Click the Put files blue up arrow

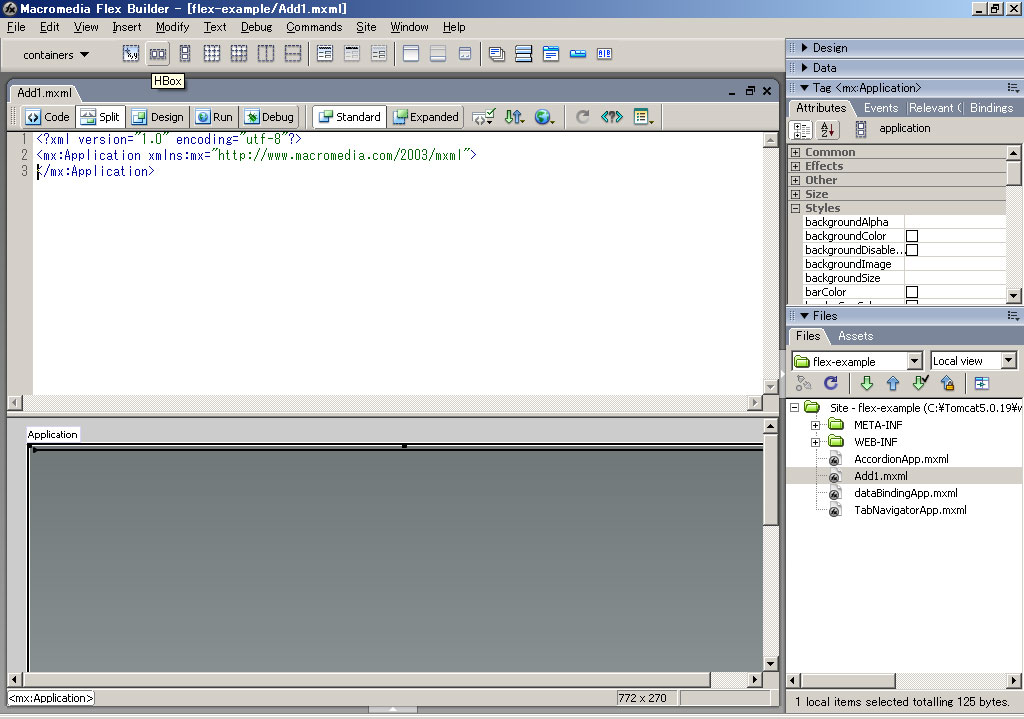click(x=893, y=383)
